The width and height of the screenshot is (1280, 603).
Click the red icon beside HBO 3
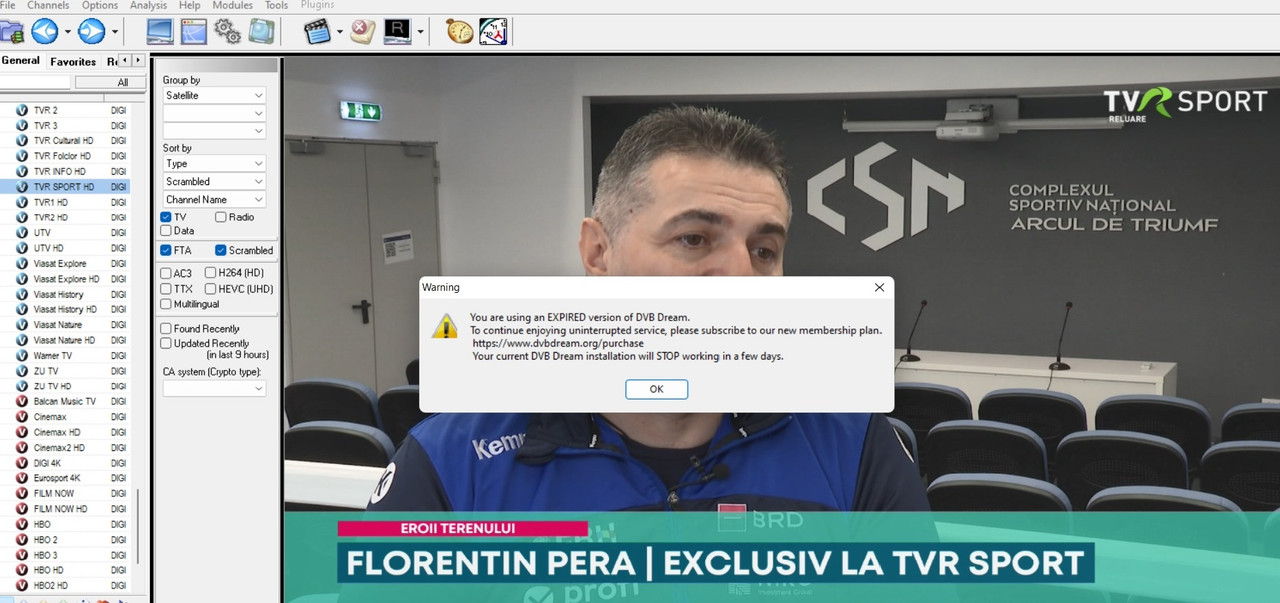point(22,555)
